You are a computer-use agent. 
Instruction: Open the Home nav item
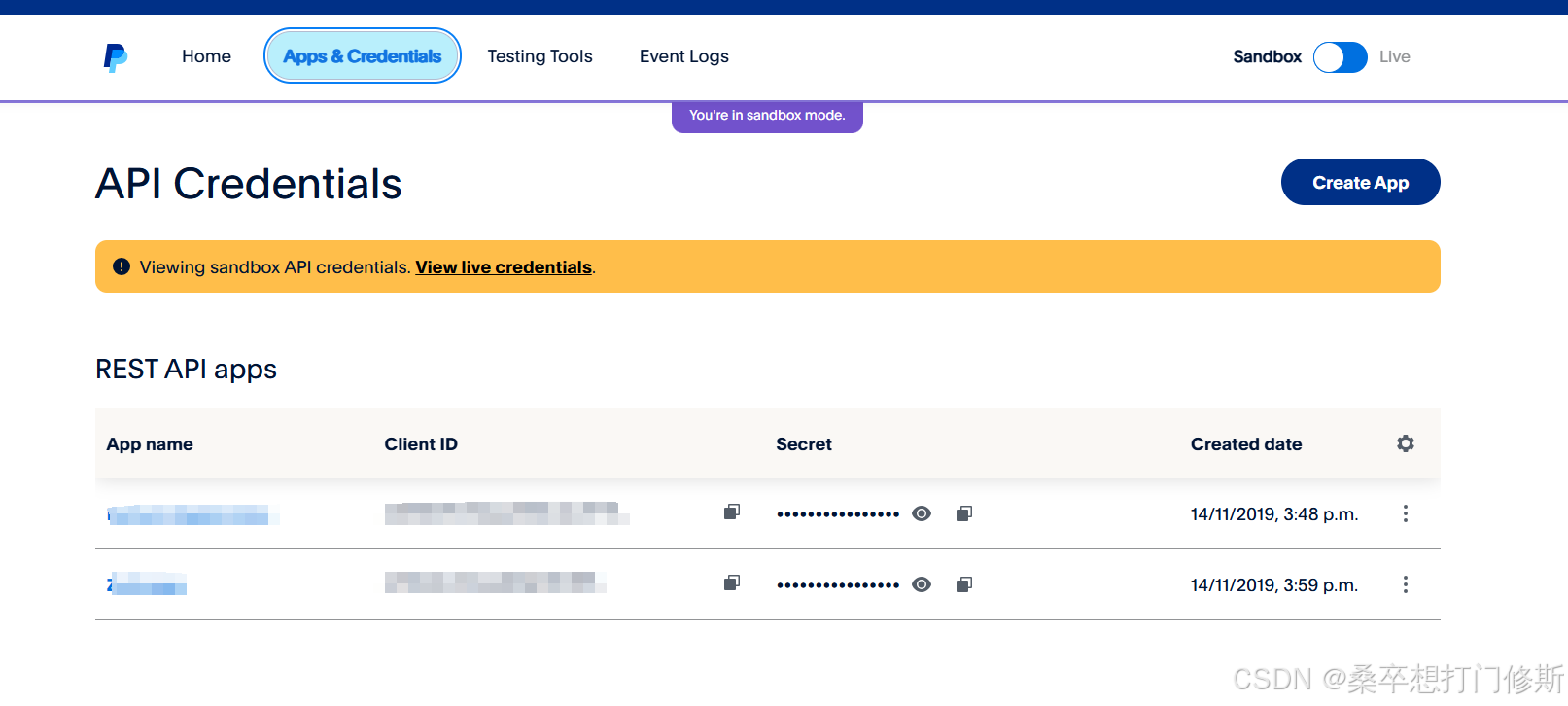click(206, 56)
